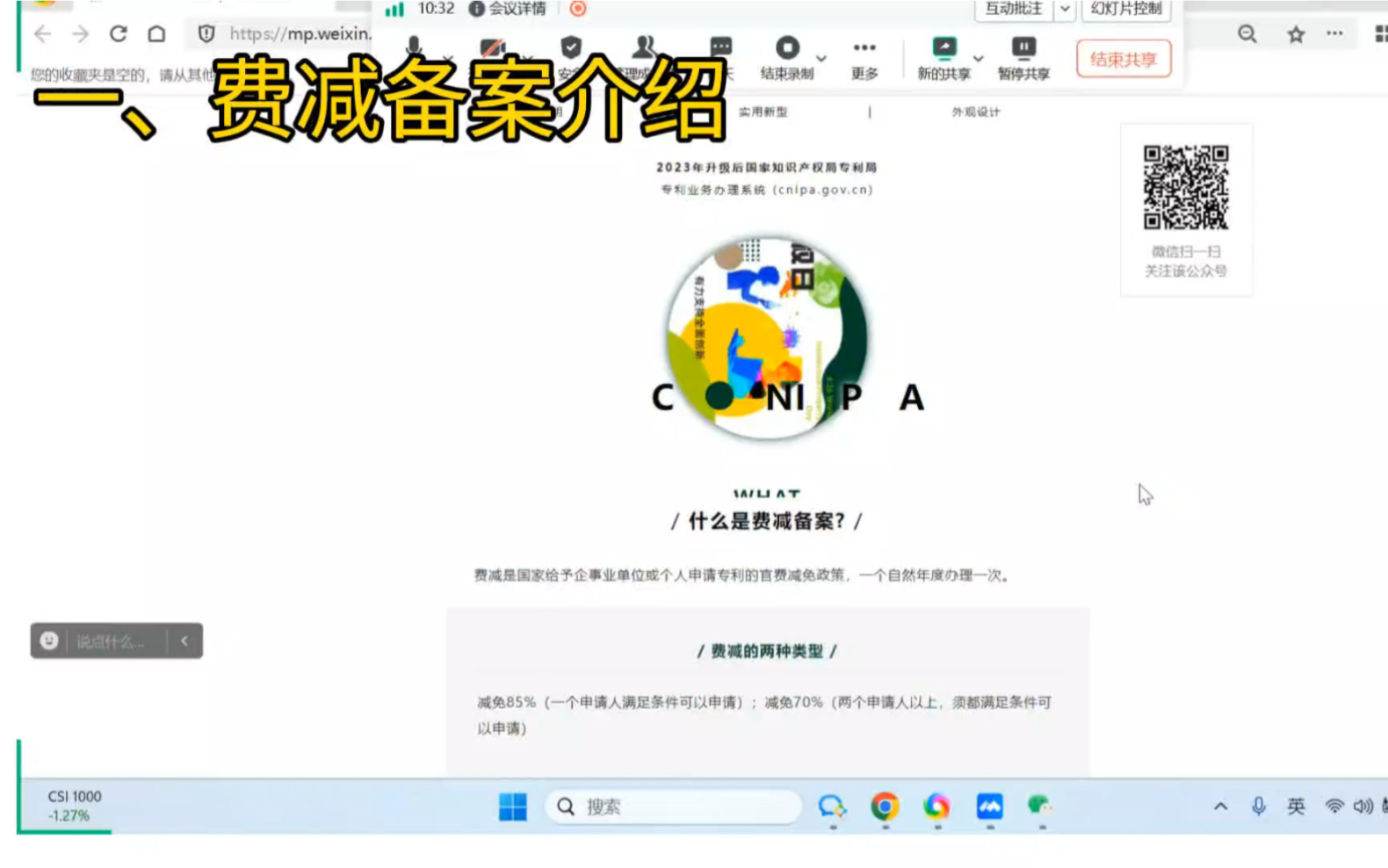Click the WeChat QR code

[1185, 187]
